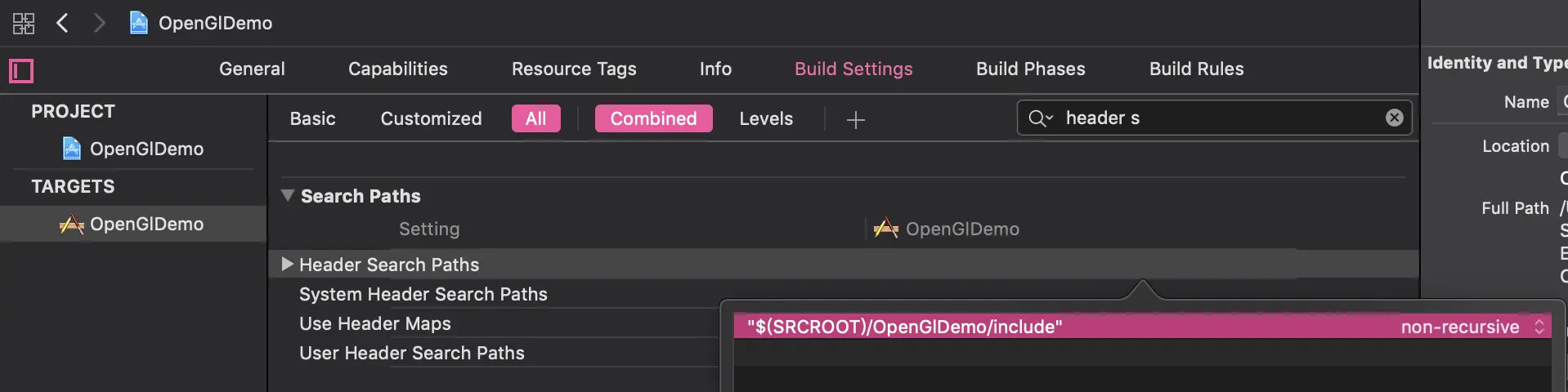
Task: Open the Build Phases tab
Action: click(x=1030, y=69)
